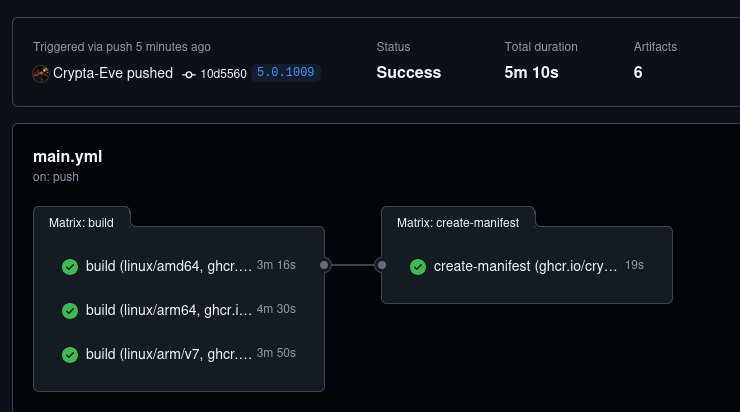
Task: Select the Matrix: build tab header
Action: coord(81,223)
